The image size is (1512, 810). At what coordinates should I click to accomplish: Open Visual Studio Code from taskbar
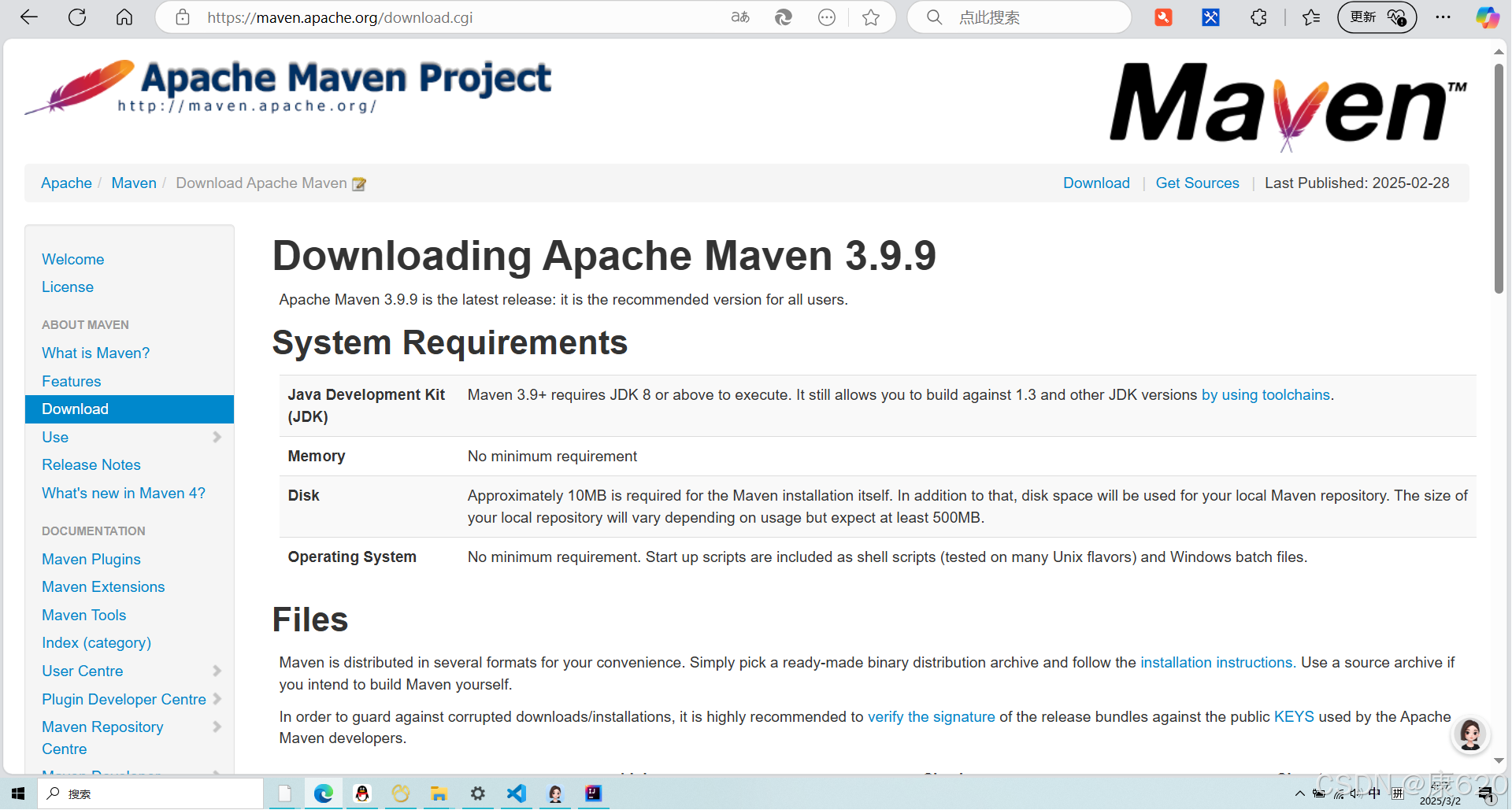coord(516,793)
